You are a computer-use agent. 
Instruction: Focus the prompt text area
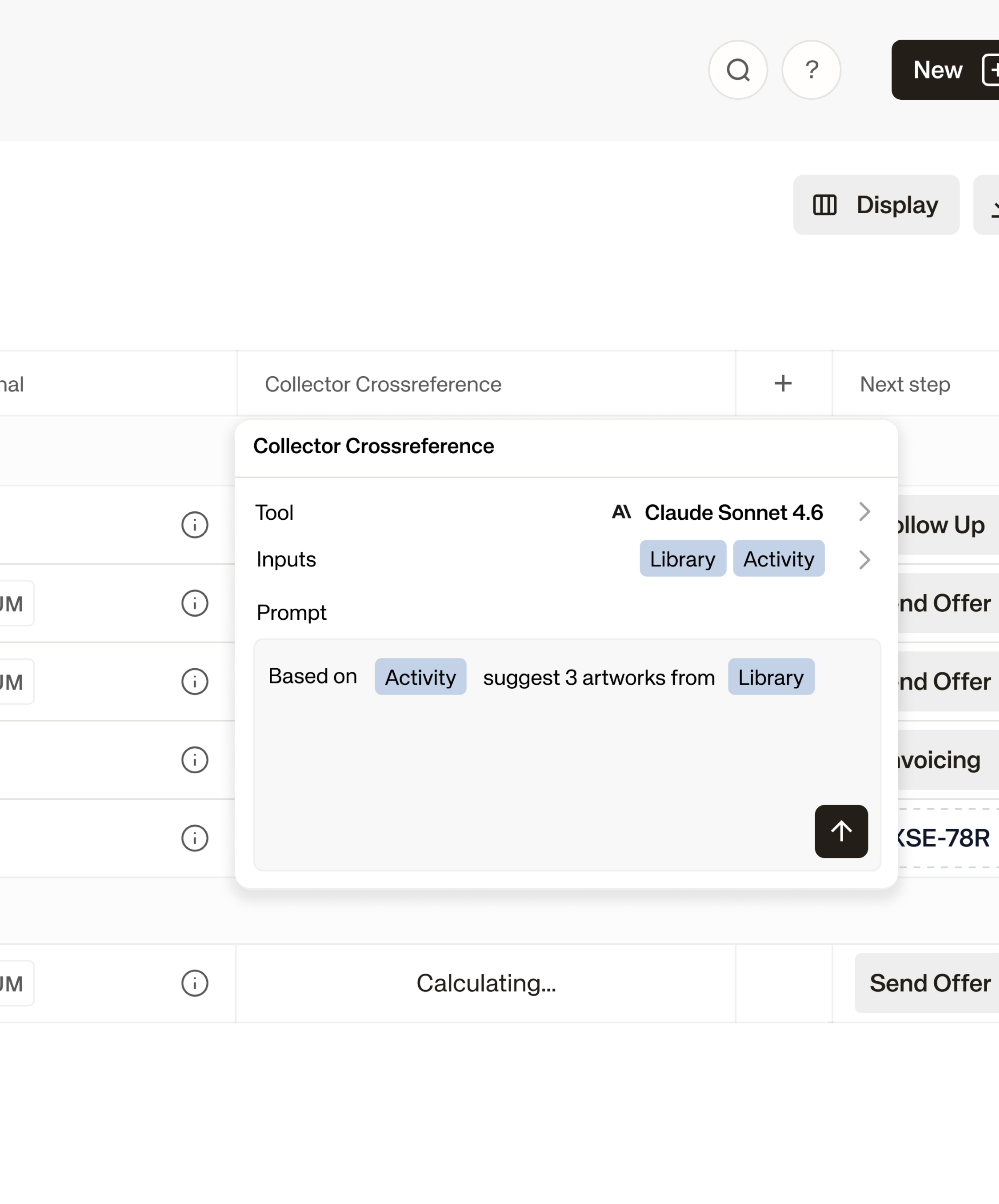point(567,755)
